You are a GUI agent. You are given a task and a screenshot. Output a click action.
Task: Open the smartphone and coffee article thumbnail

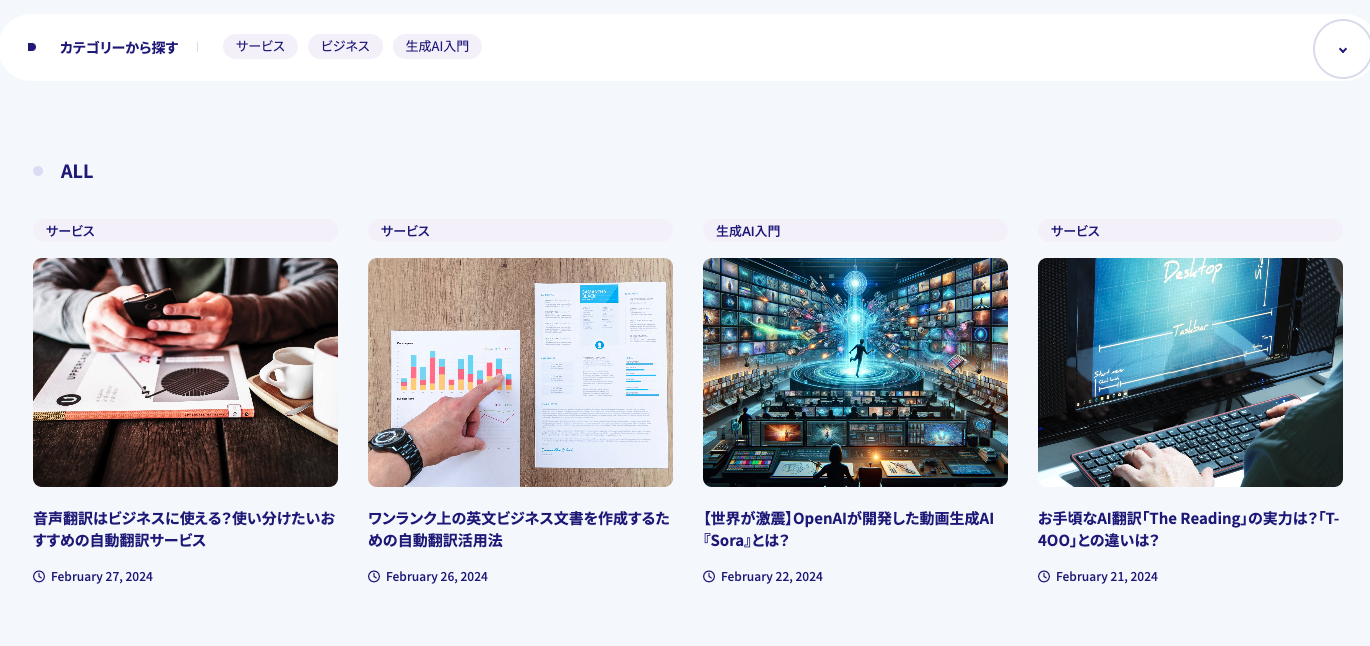coord(185,372)
